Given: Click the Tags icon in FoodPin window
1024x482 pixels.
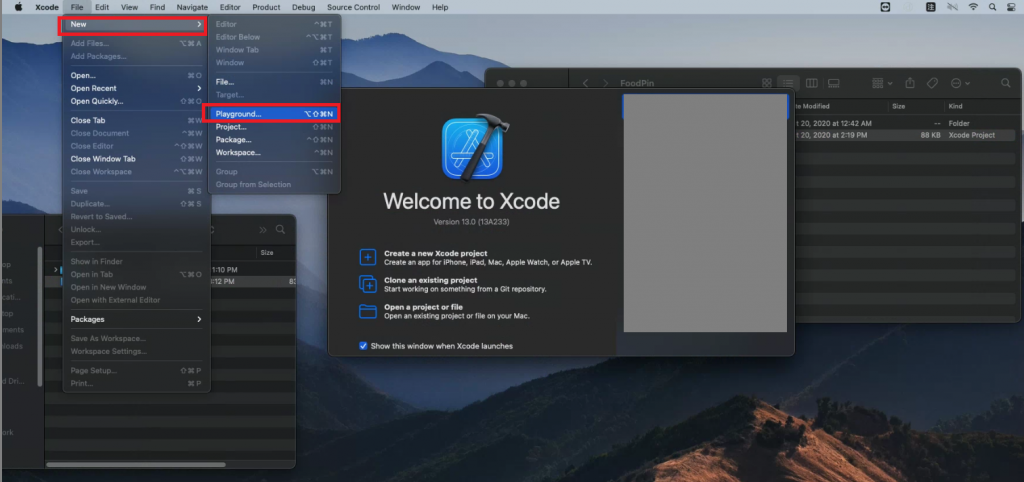Looking at the screenshot, I should [933, 83].
